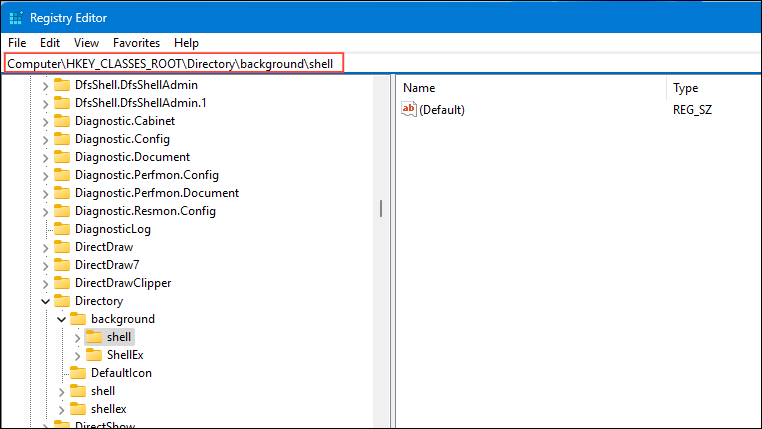This screenshot has width=762, height=429.
Task: Select the DirectDrawClipper key label
Action: point(123,283)
